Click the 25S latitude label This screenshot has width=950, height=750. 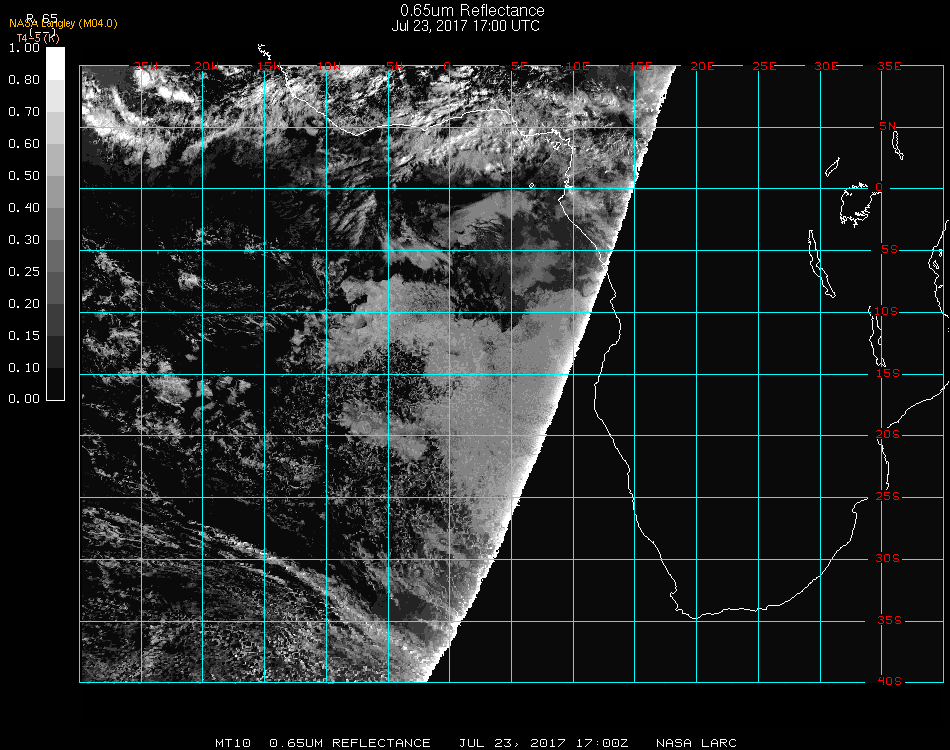coord(888,497)
